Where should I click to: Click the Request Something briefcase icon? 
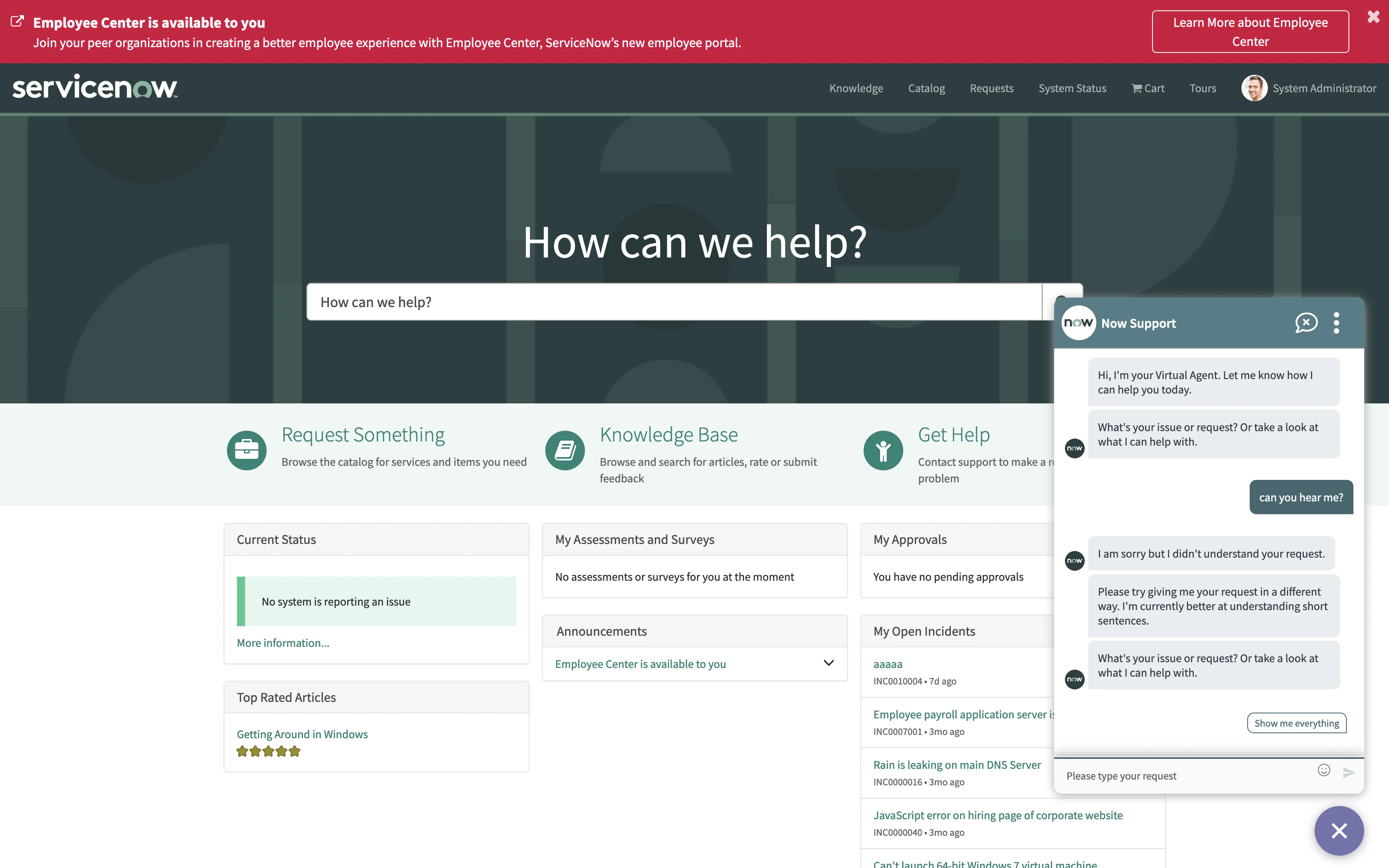tap(247, 450)
